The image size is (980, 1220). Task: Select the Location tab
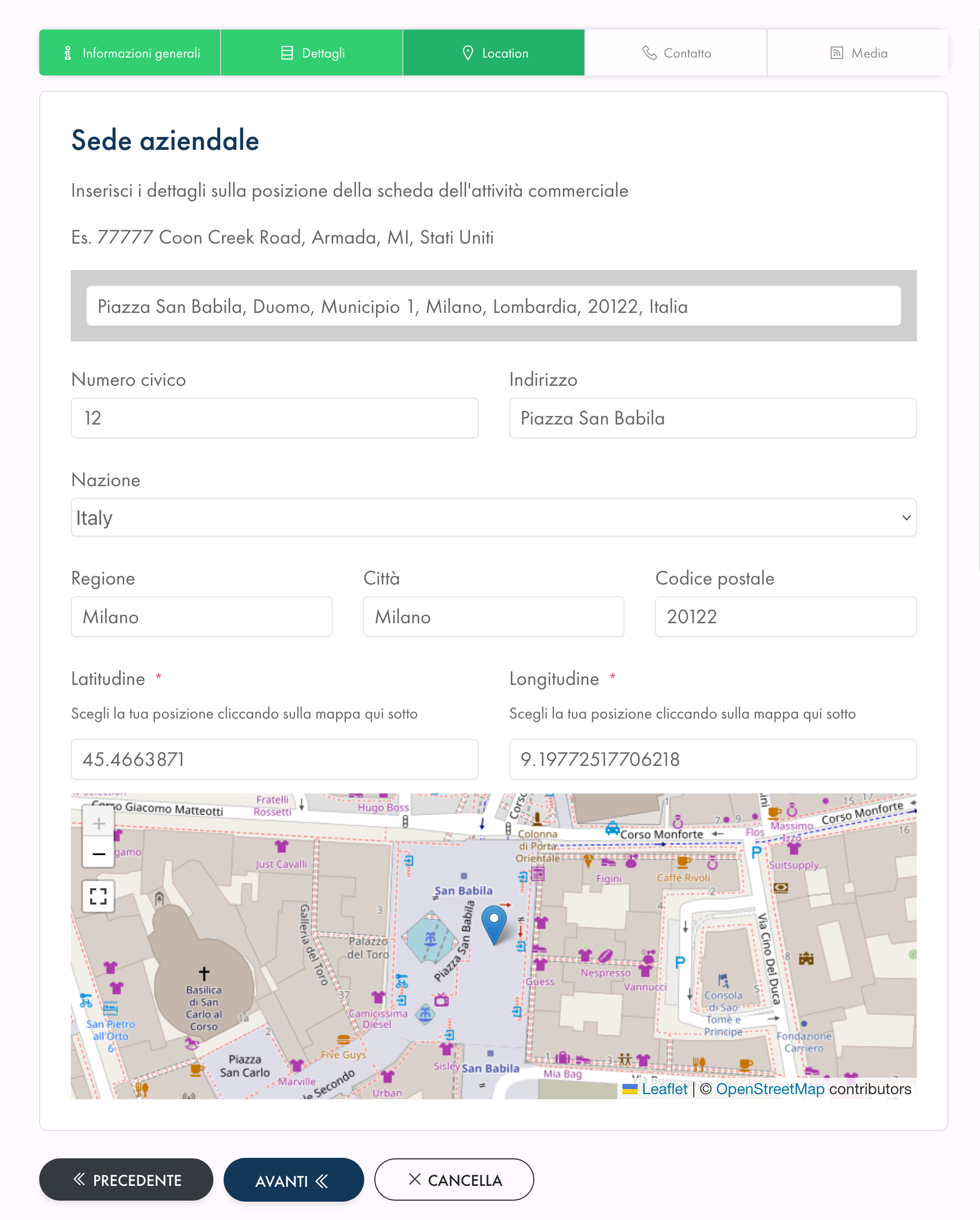point(494,52)
